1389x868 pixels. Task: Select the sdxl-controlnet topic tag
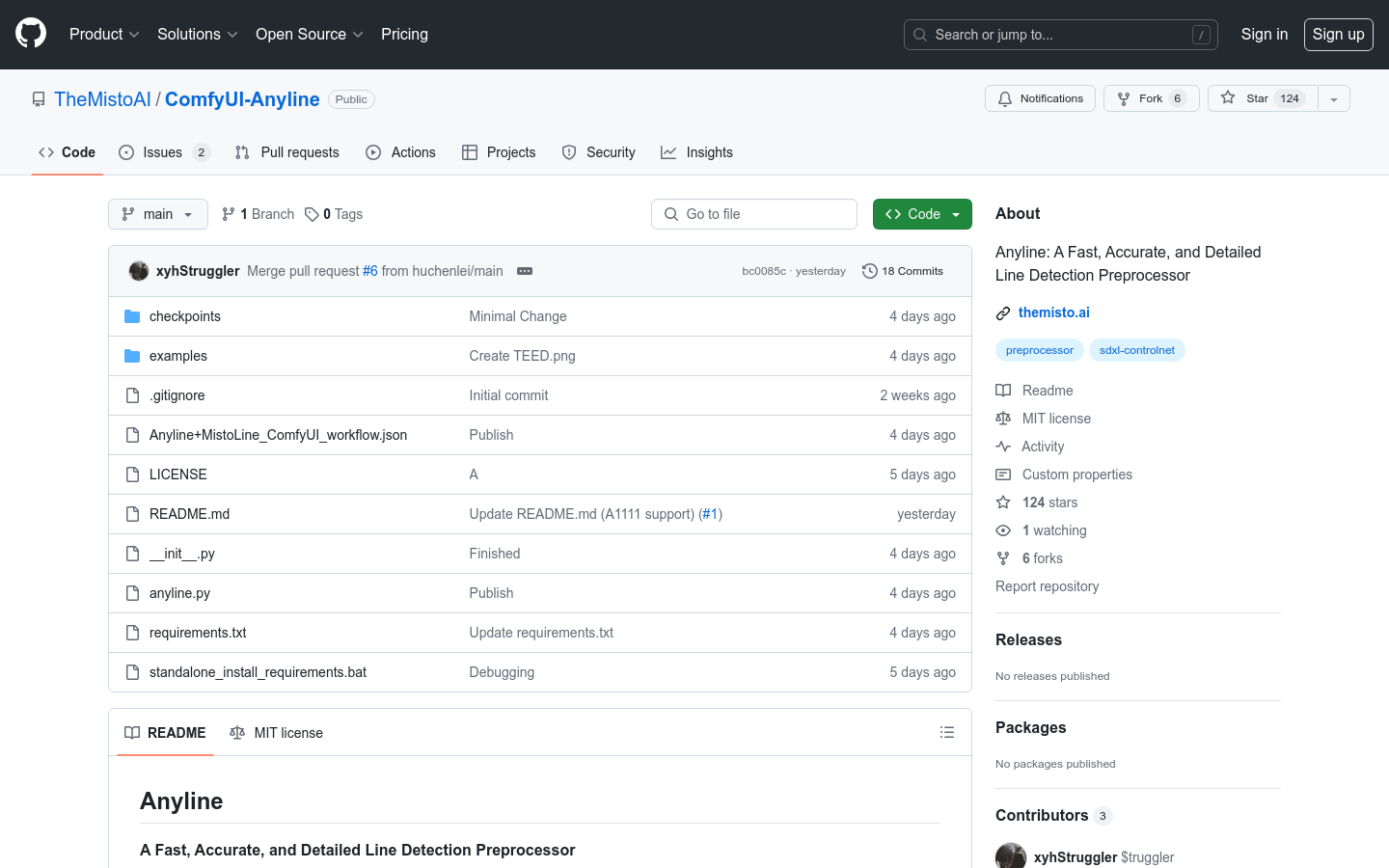point(1136,350)
